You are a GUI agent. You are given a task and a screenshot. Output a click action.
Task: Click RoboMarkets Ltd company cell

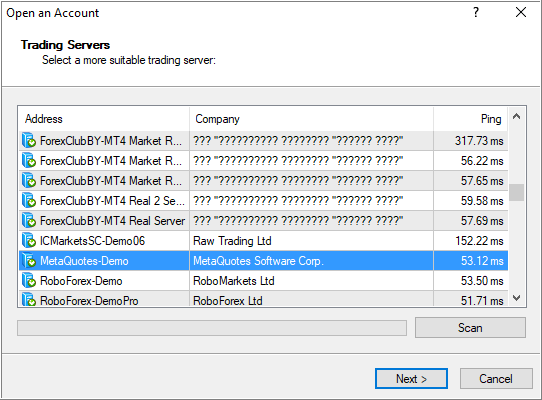[x=311, y=281]
